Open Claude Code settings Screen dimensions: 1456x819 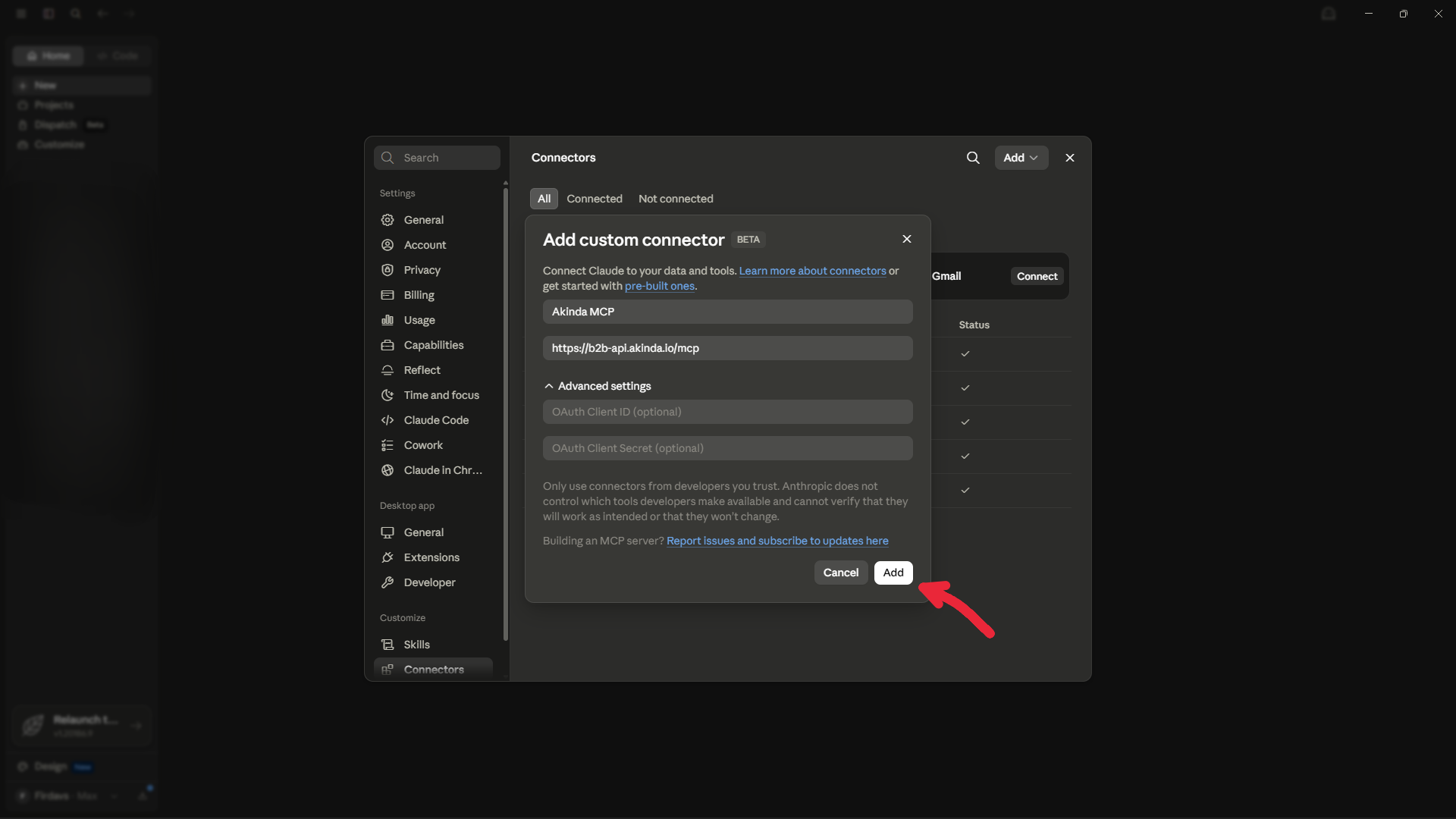pos(433,420)
